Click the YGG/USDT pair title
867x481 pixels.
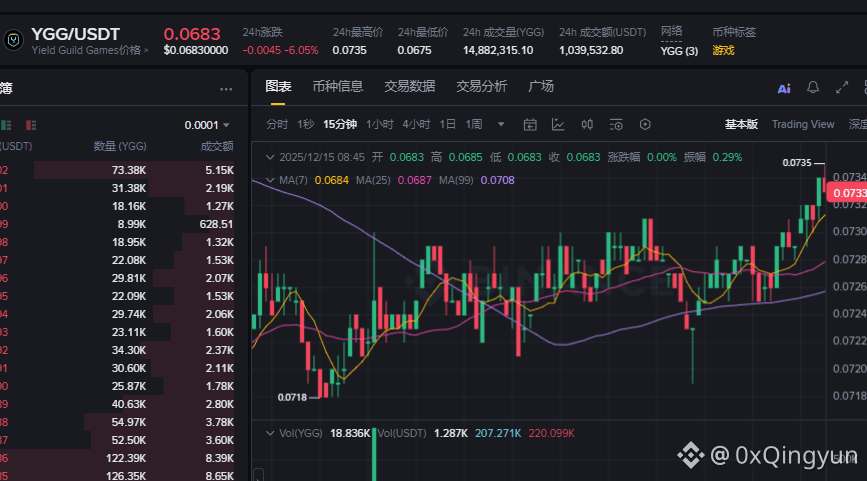point(75,34)
